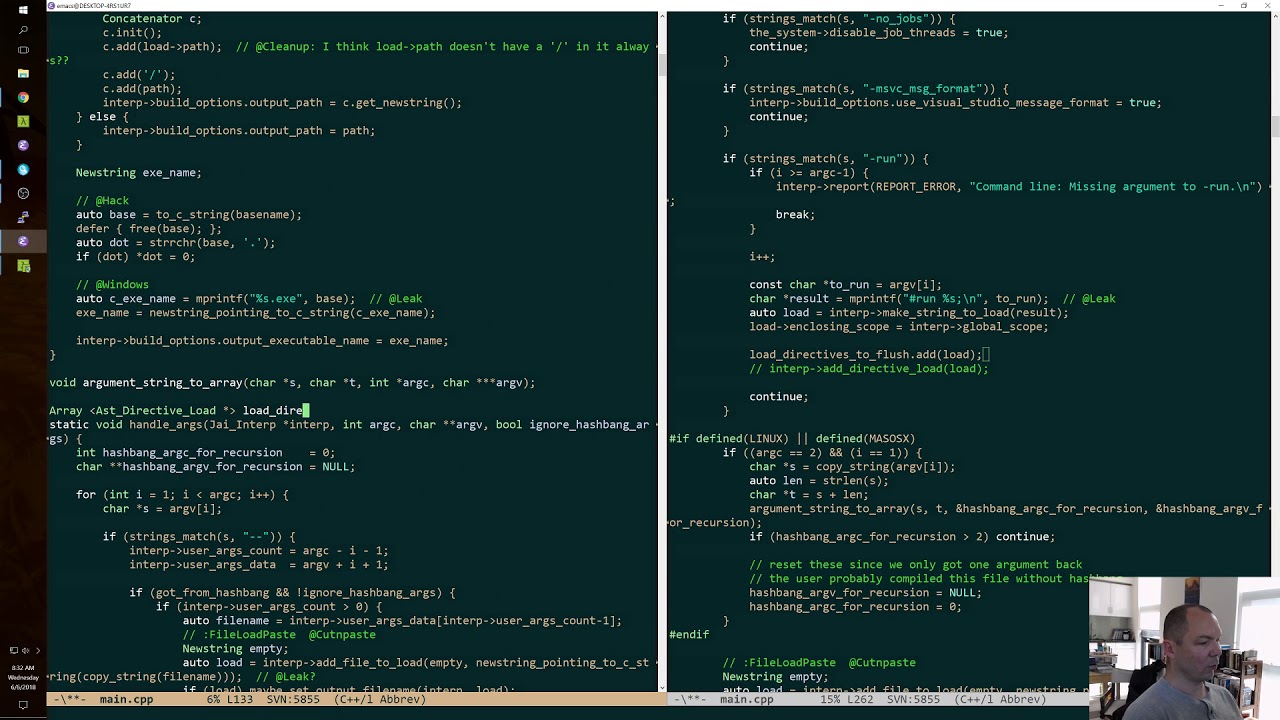Click the '// @Hack' comment
The image size is (1280, 720).
tap(102, 200)
